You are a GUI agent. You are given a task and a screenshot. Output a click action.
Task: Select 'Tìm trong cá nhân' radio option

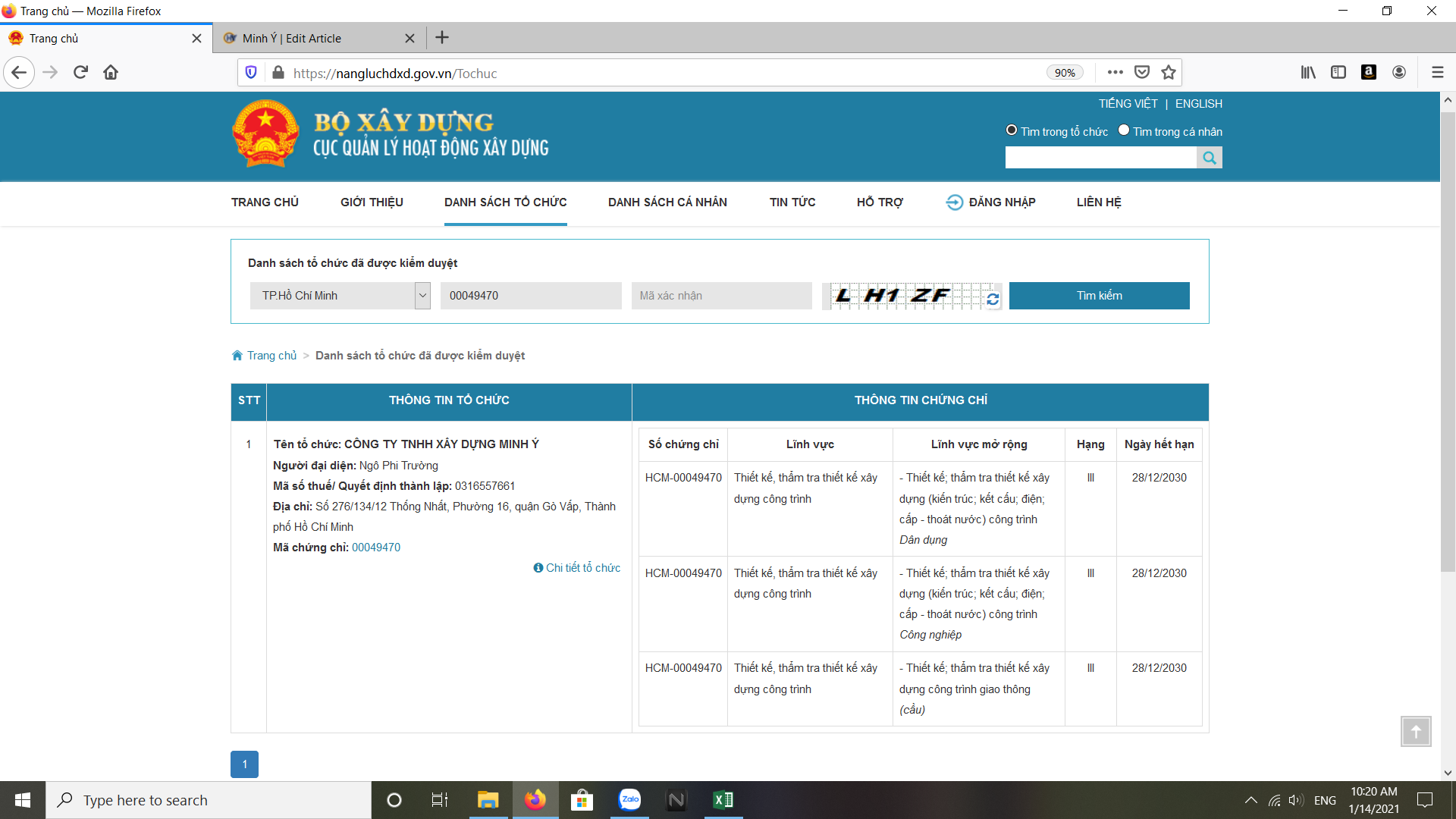(1124, 130)
